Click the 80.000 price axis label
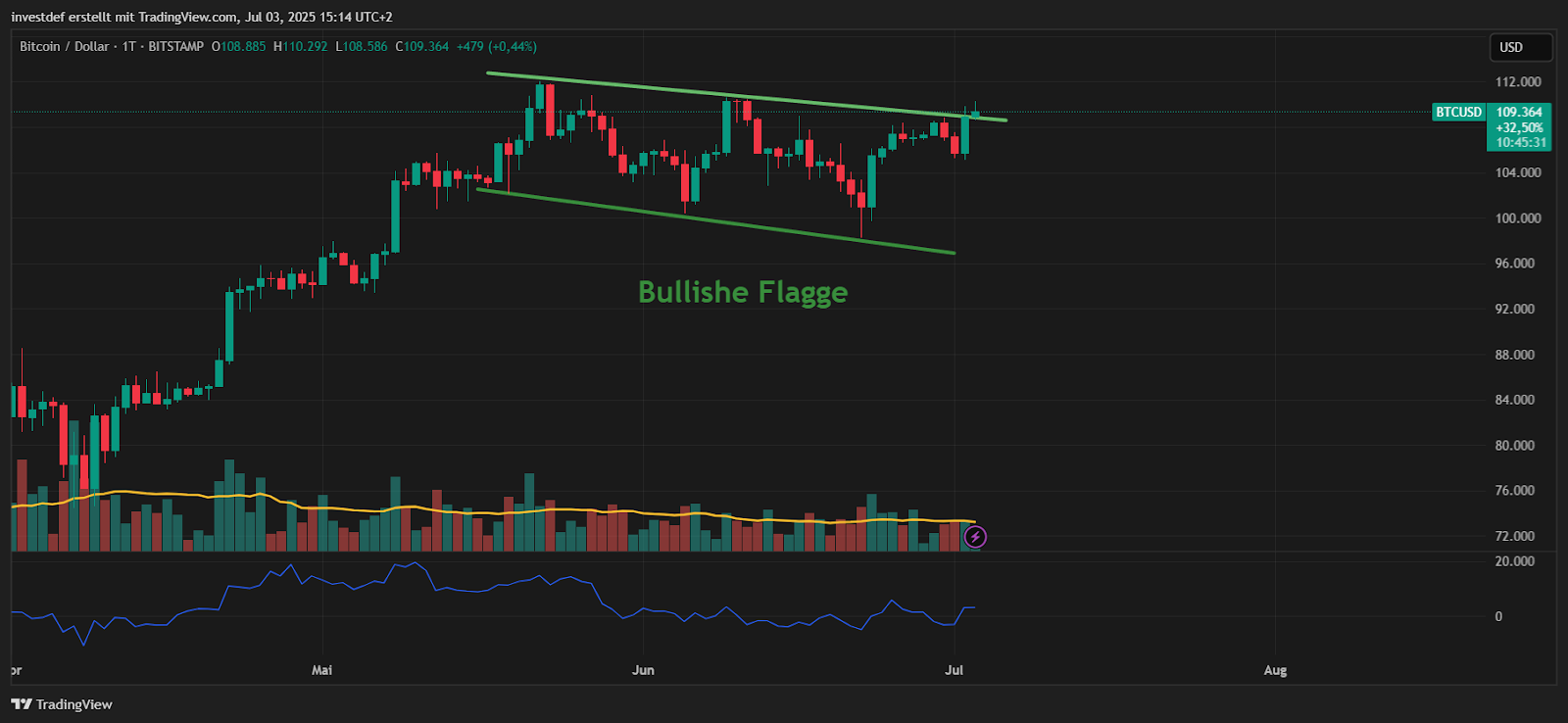Screen dimensions: 1568x723 [1515, 445]
